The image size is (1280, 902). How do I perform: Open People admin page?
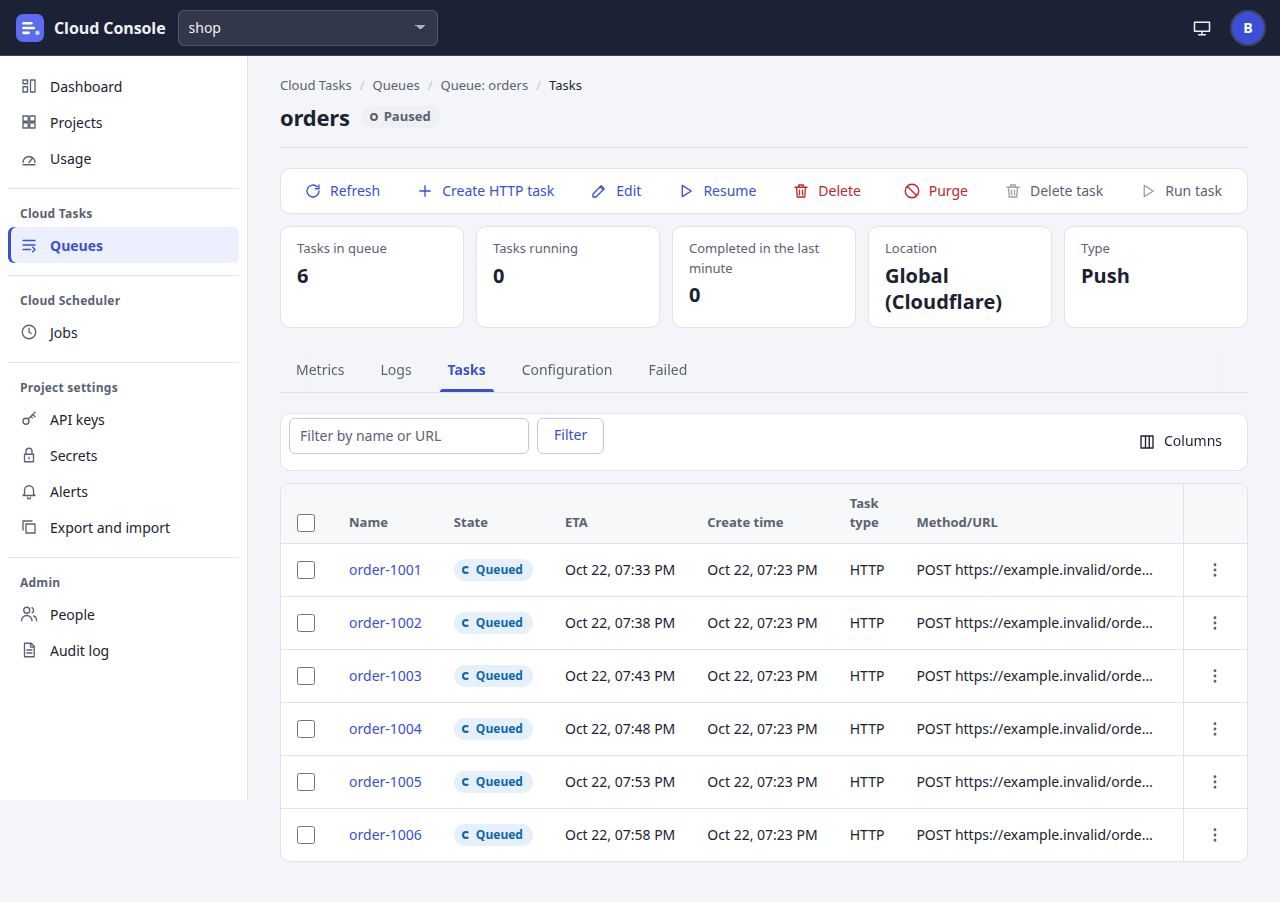123,615
